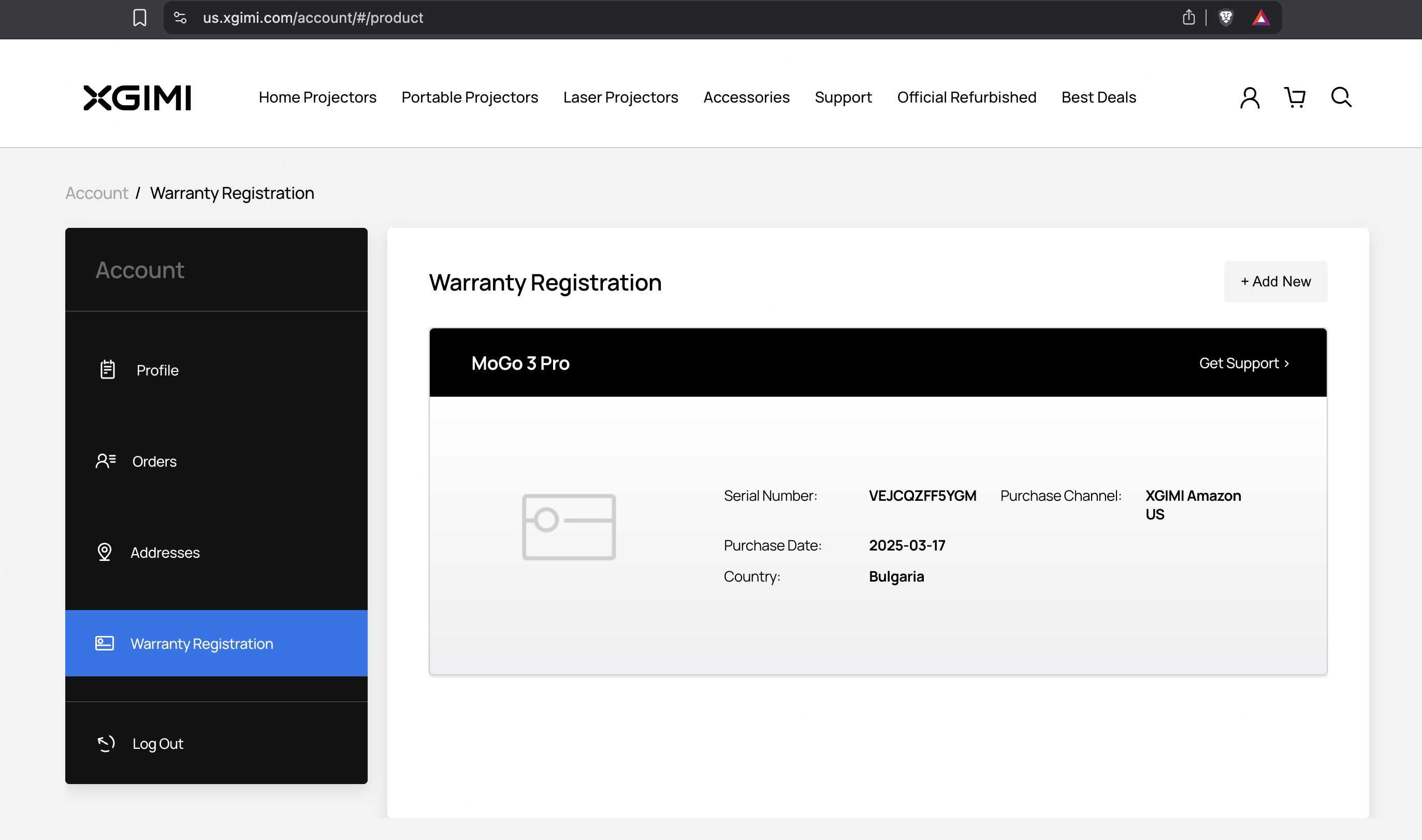Image resolution: width=1422 pixels, height=840 pixels.
Task: Click the + Add New button
Action: (1275, 281)
